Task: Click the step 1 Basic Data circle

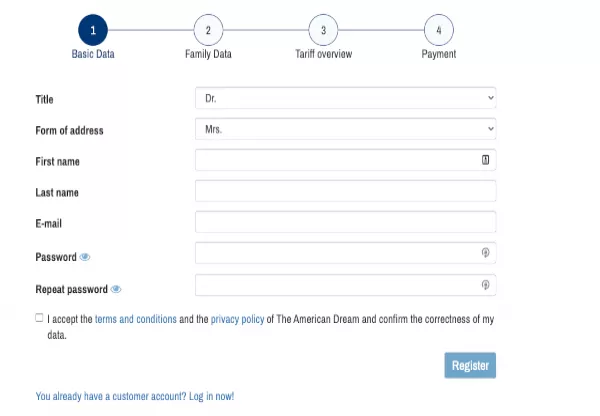Action: 93,30
